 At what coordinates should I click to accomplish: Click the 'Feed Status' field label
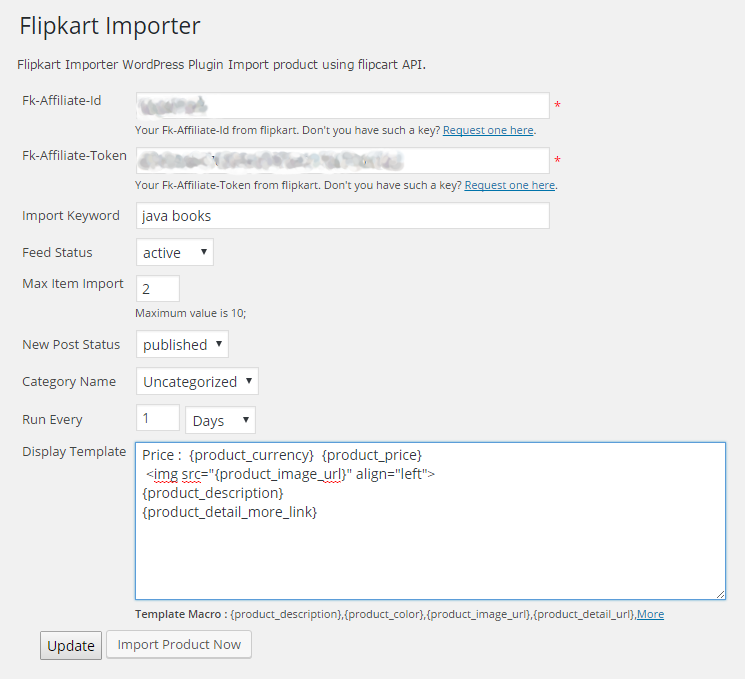(57, 252)
